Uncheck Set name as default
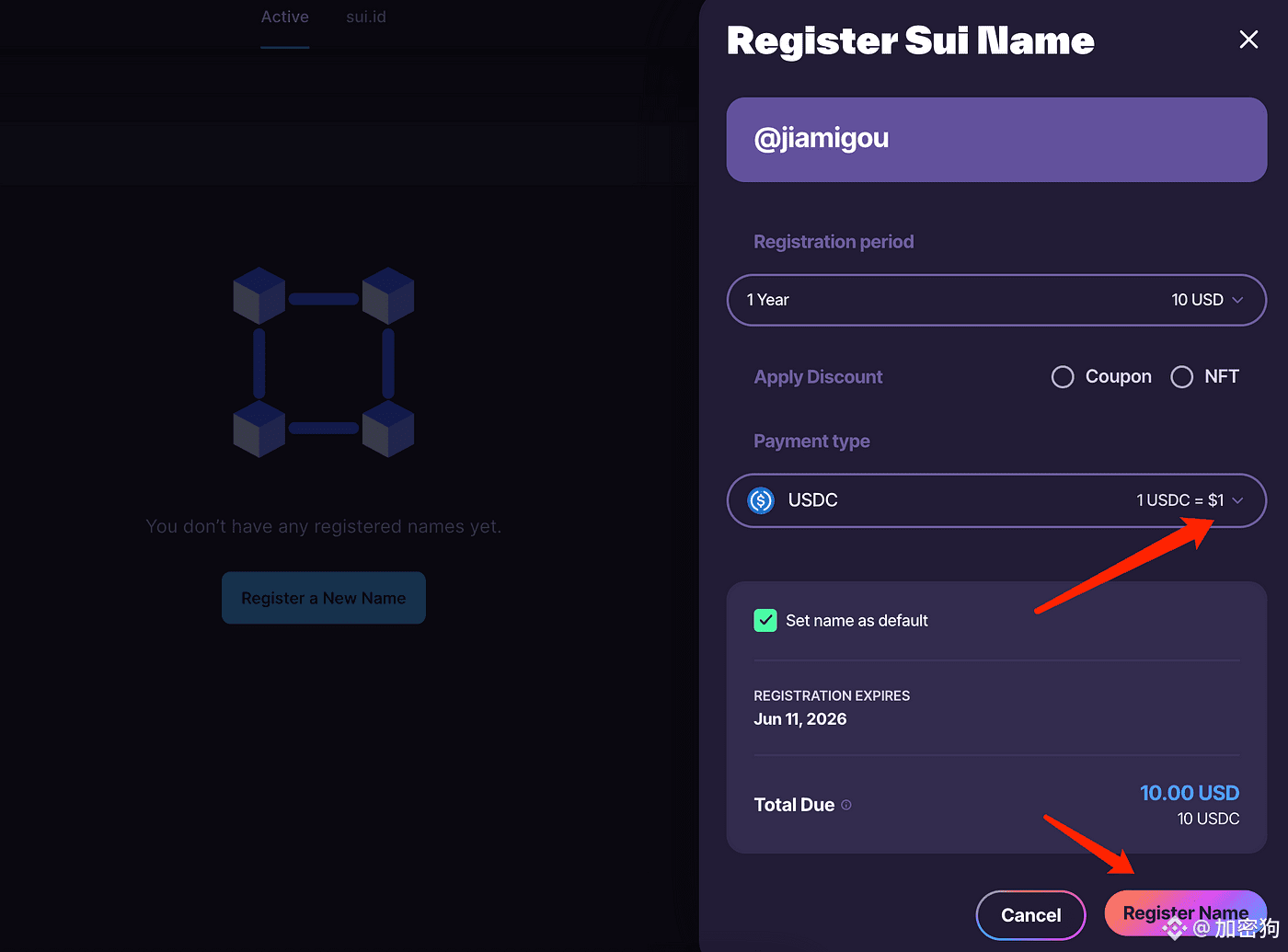 click(x=765, y=621)
